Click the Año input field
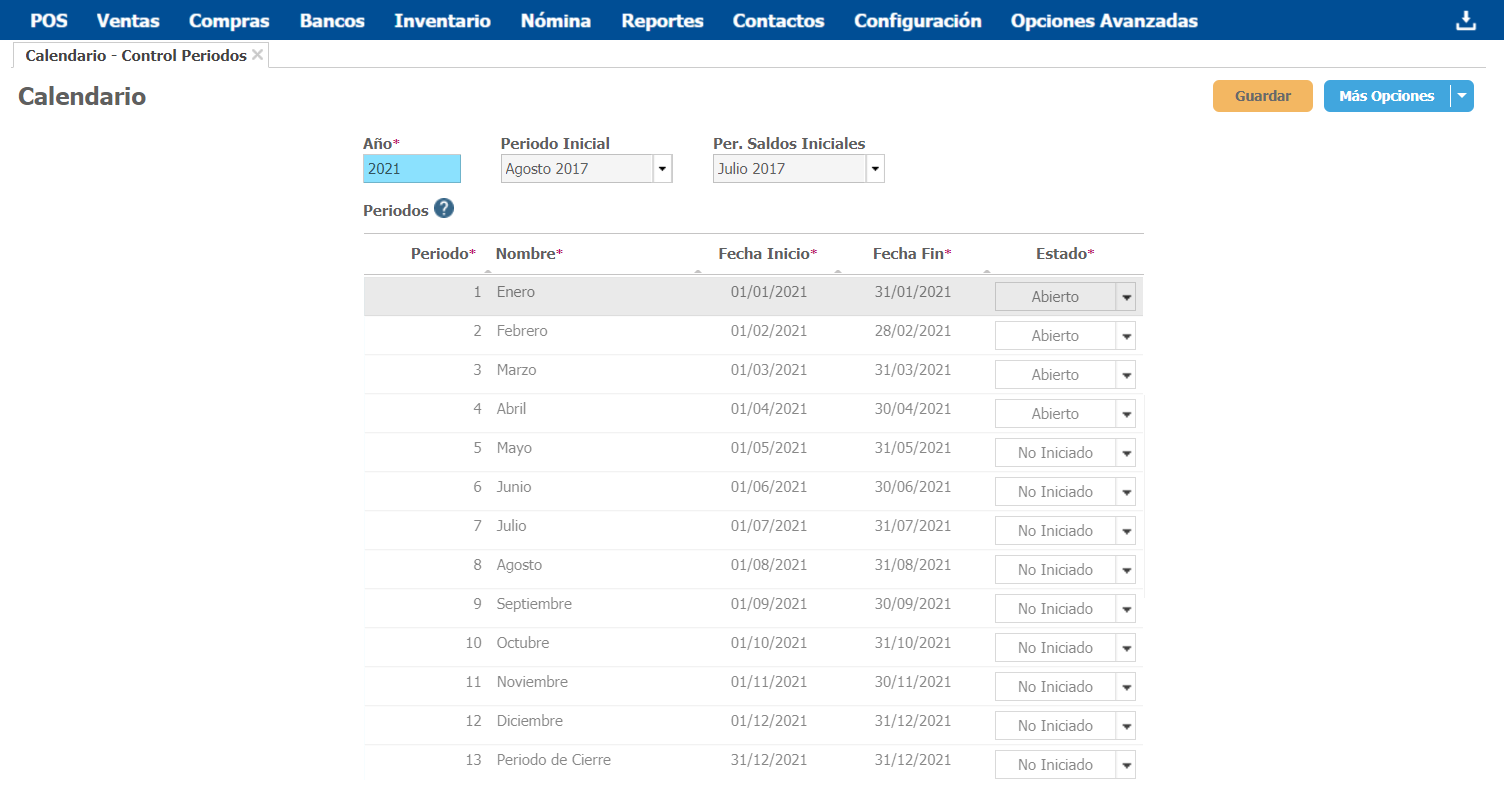The width and height of the screenshot is (1504, 786). pos(411,169)
